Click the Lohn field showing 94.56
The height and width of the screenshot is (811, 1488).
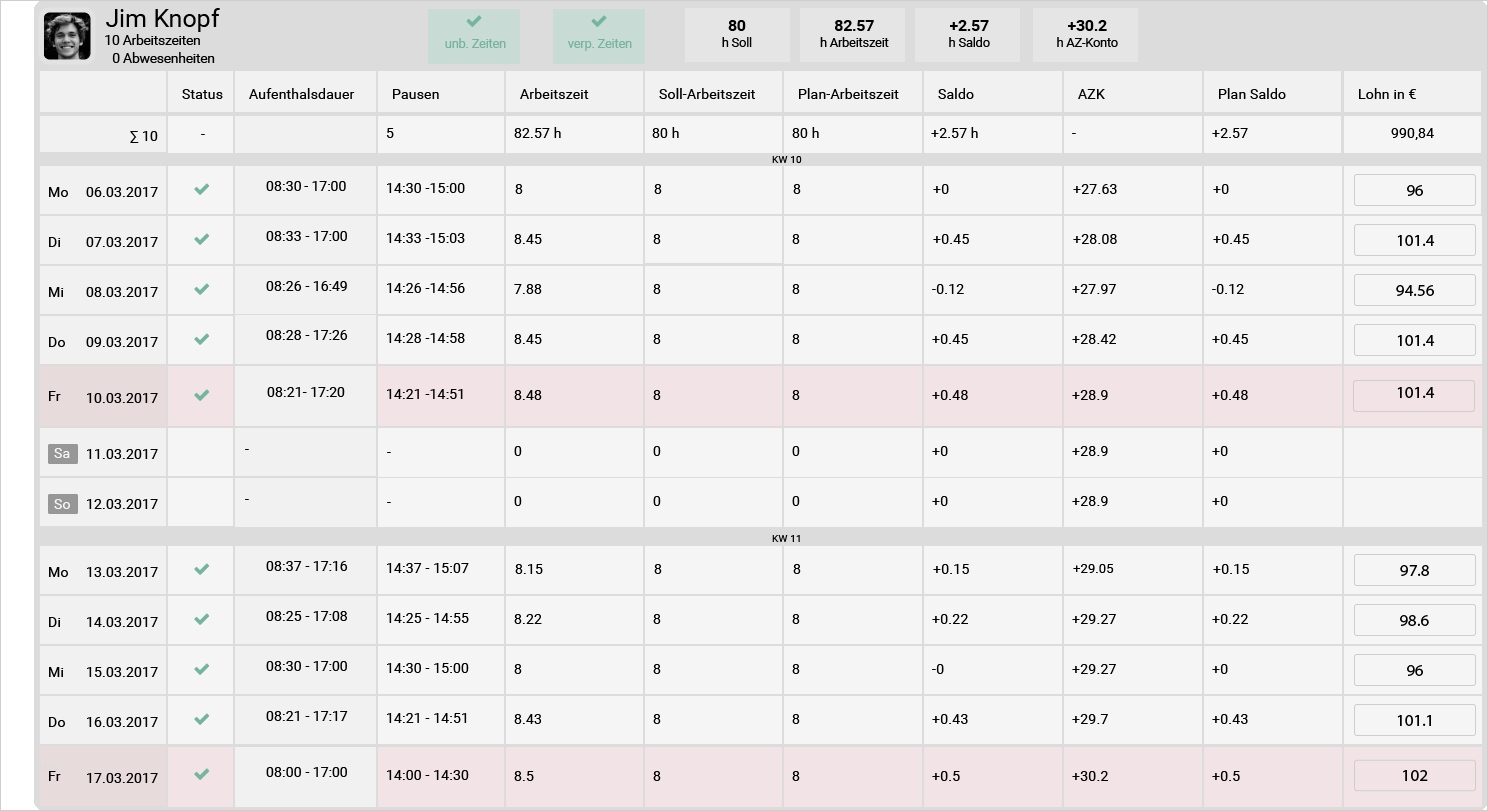tap(1414, 290)
